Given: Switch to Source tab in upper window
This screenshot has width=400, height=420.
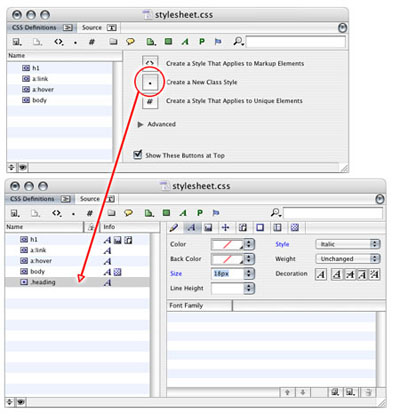Looking at the screenshot, I should point(99,28).
